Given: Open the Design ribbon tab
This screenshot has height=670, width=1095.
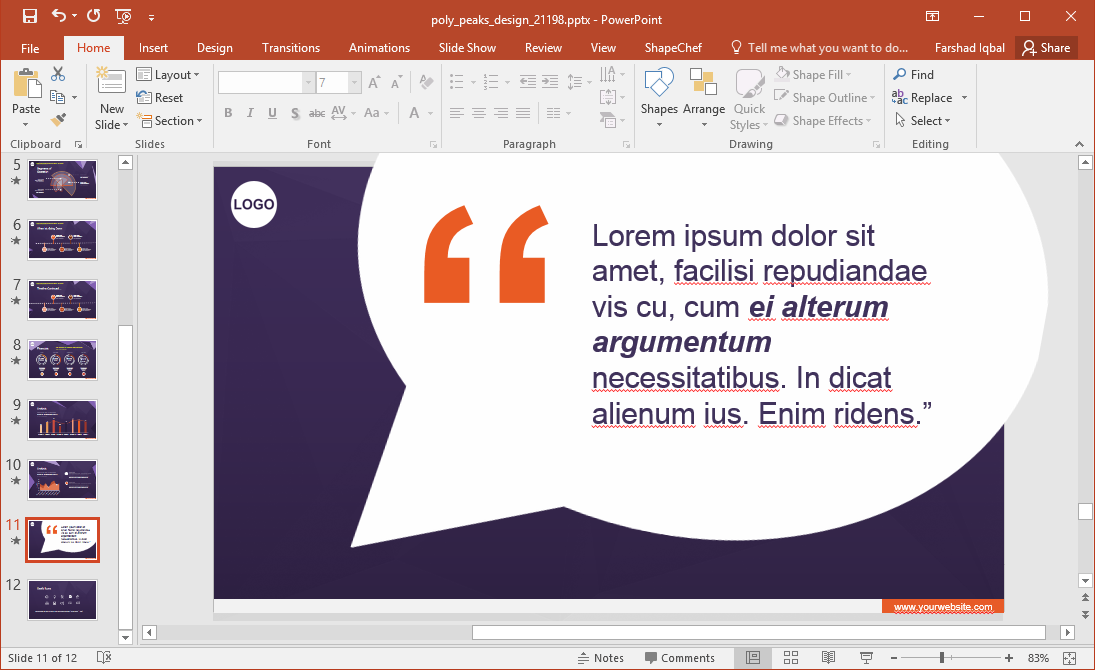Looking at the screenshot, I should (214, 48).
